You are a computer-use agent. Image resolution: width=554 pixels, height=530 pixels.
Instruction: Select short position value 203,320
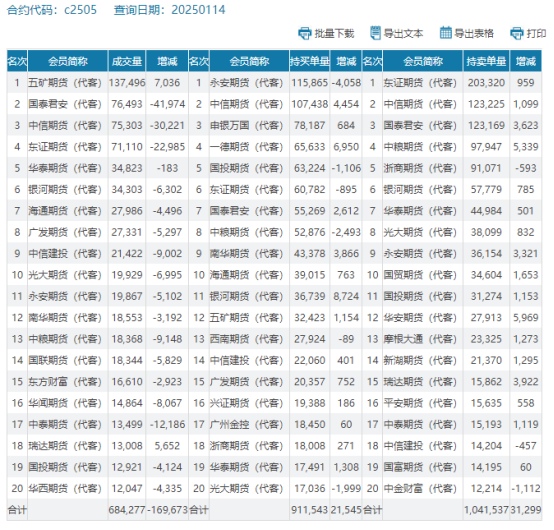(x=486, y=83)
